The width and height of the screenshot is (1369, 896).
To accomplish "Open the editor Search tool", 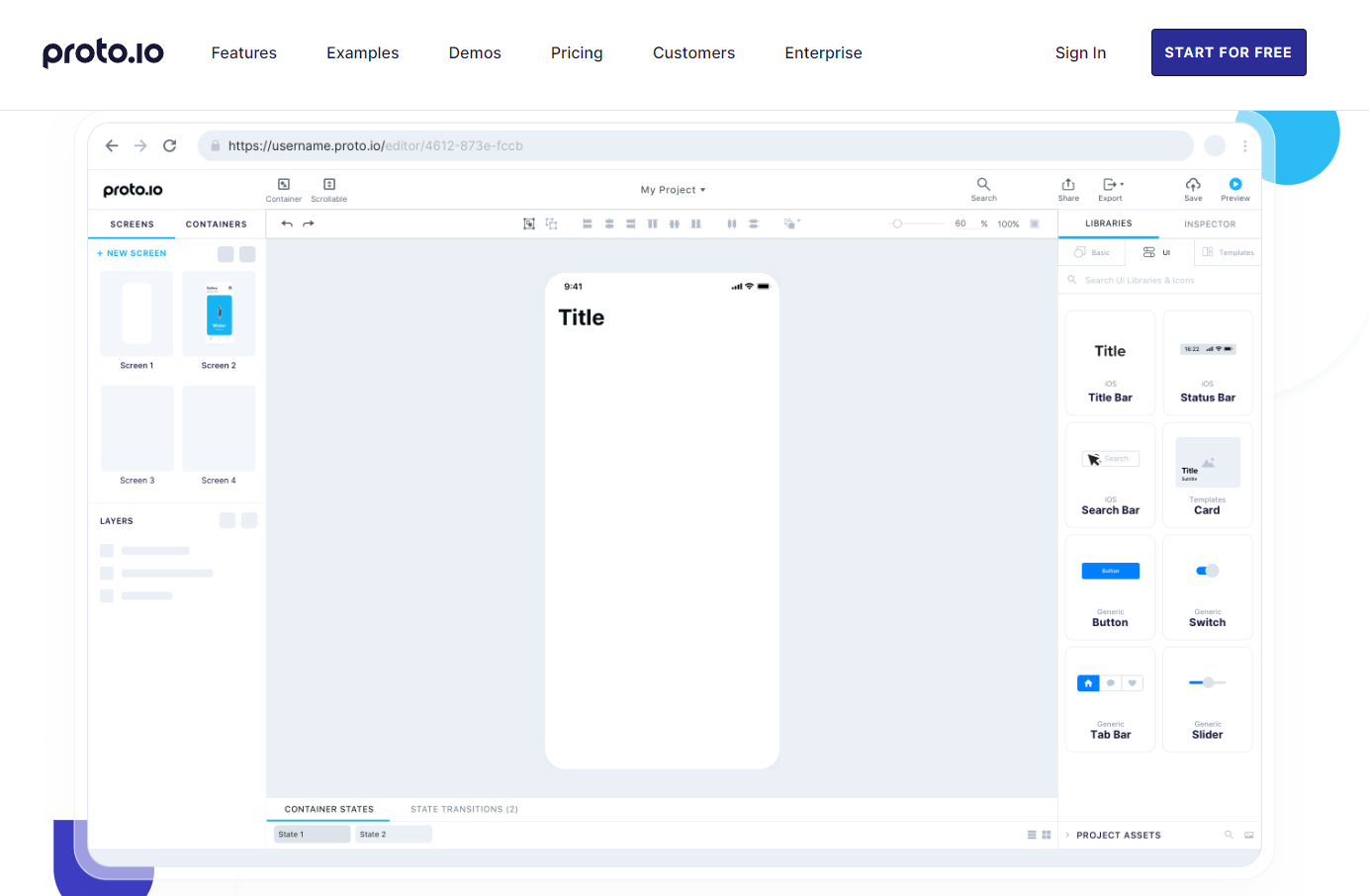I will [x=983, y=190].
